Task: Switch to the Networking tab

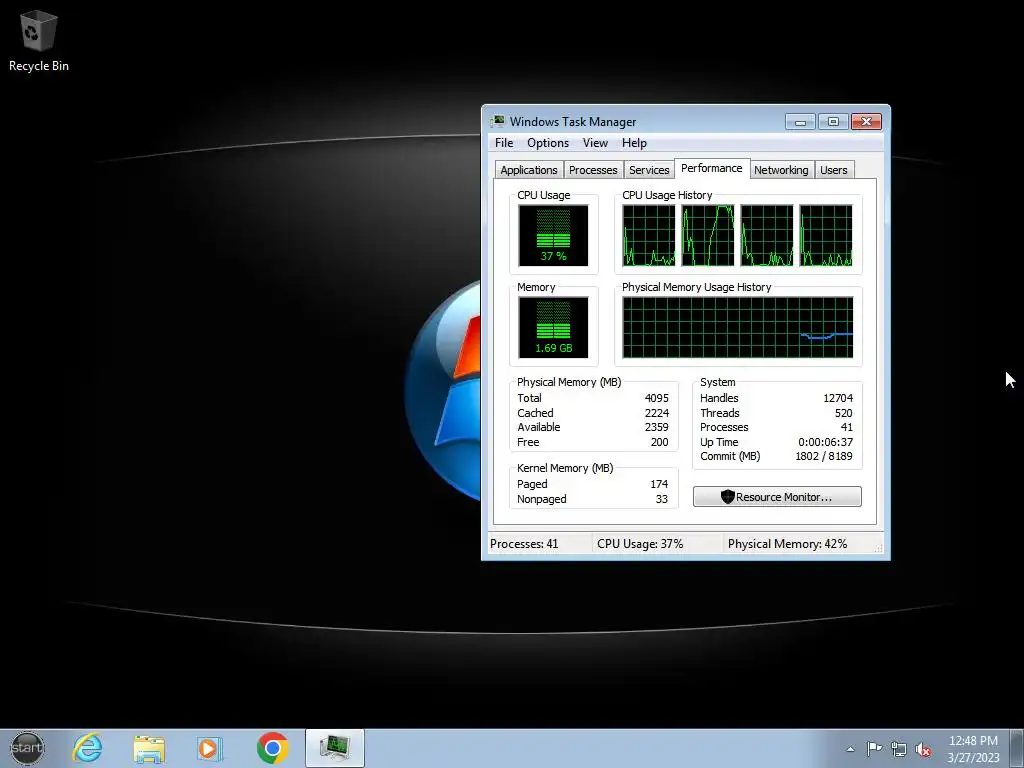Action: coord(781,170)
